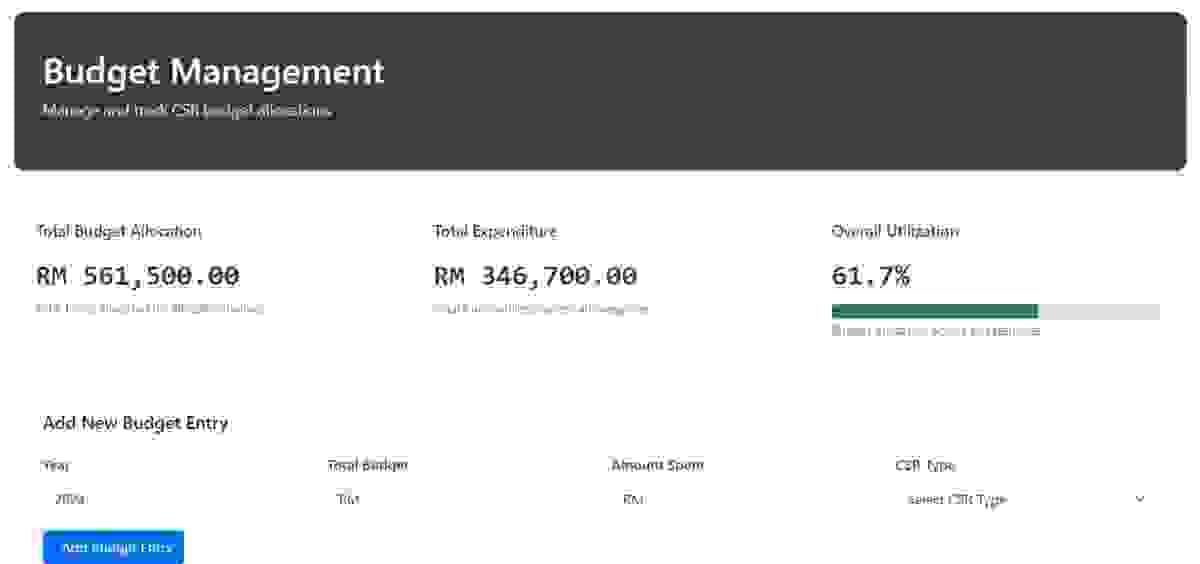Image resolution: width=1200 pixels, height=564 pixels.
Task: Select the RM 561,500.00 budget value
Action: click(138, 276)
